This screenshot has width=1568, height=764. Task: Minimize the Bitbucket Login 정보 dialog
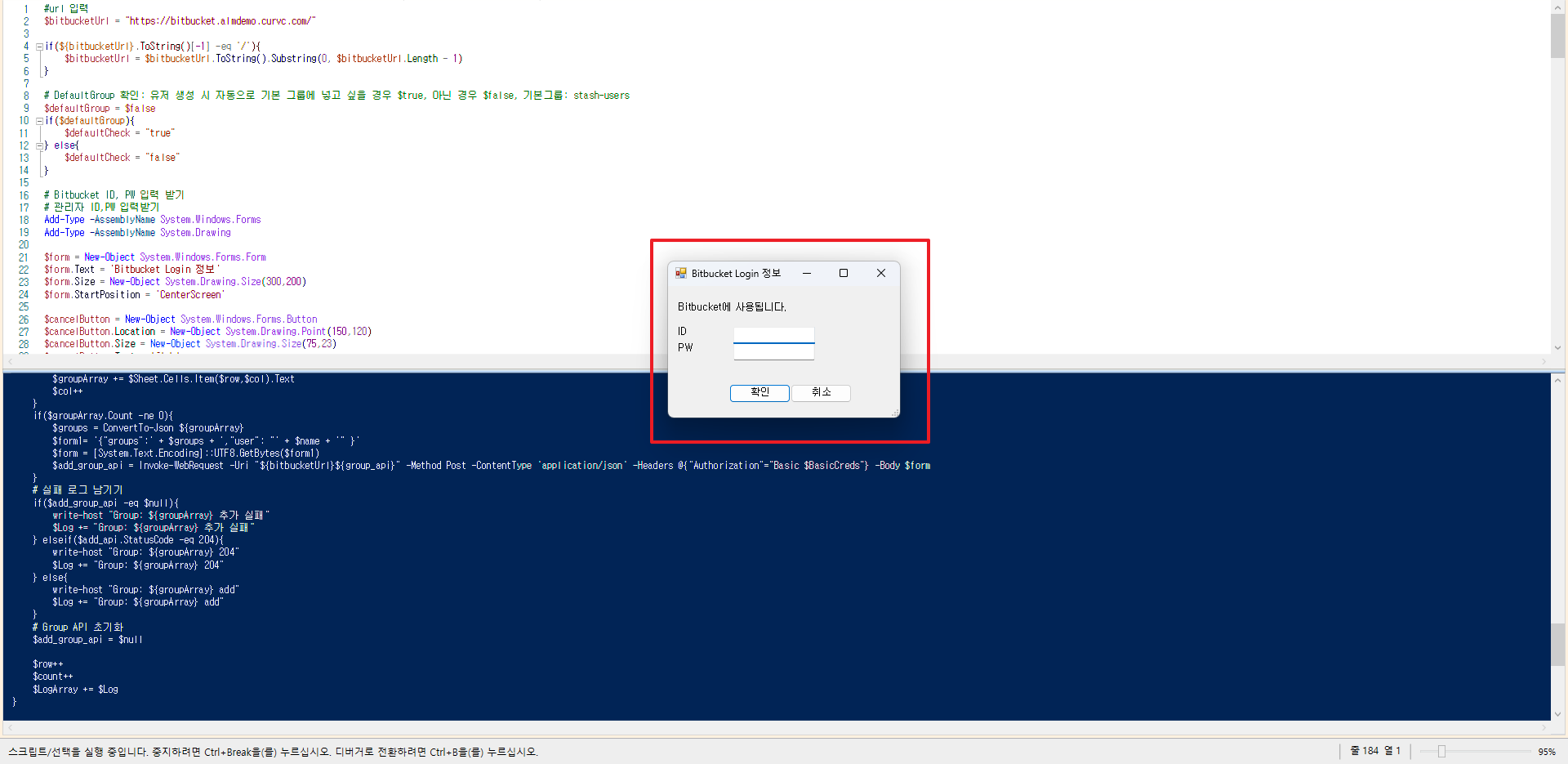point(807,273)
